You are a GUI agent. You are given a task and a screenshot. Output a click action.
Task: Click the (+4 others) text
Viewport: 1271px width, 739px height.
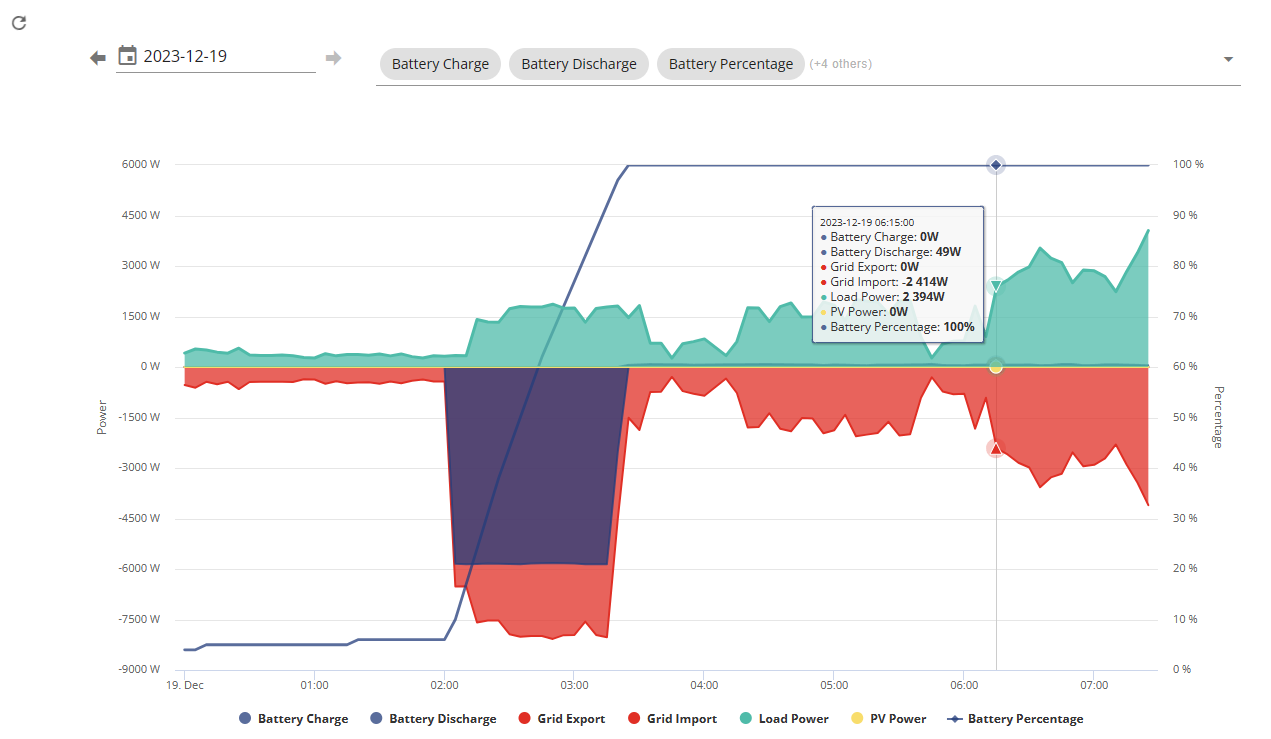(x=840, y=64)
